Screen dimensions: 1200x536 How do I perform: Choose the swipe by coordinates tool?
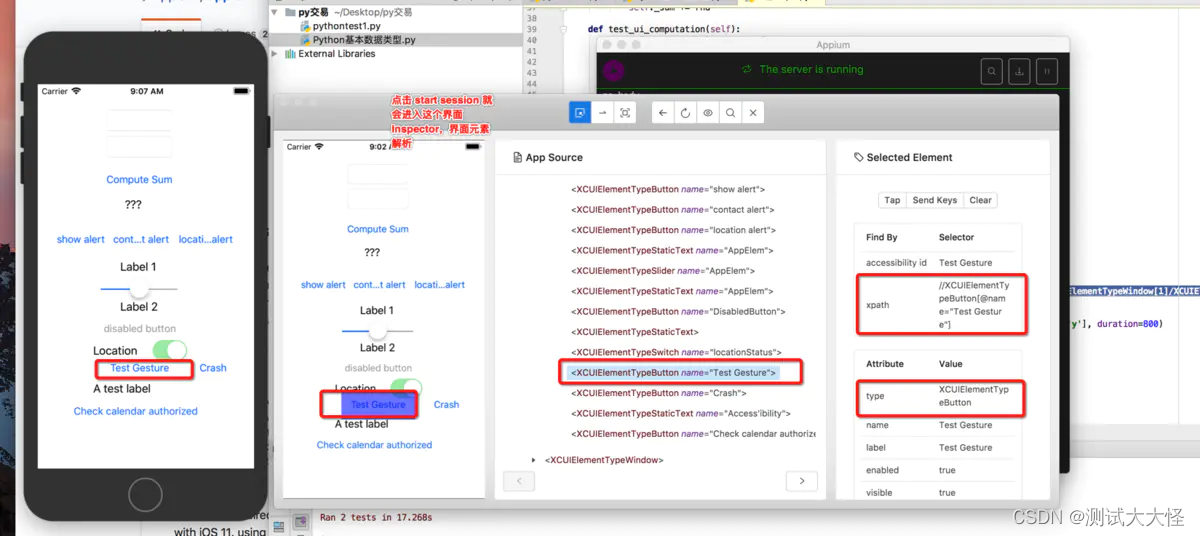click(x=603, y=113)
